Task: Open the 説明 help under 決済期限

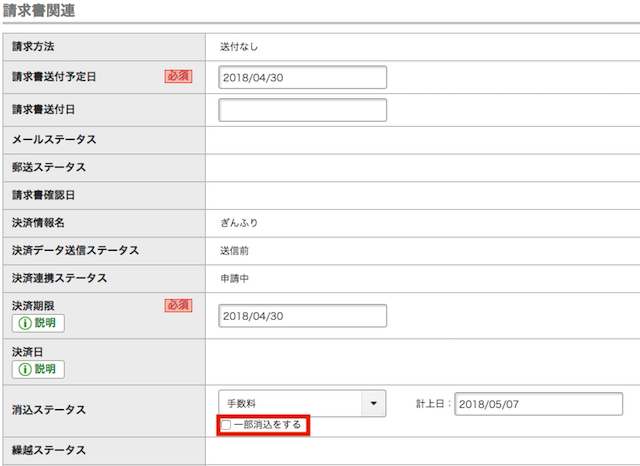Action: pyautogui.click(x=38, y=323)
